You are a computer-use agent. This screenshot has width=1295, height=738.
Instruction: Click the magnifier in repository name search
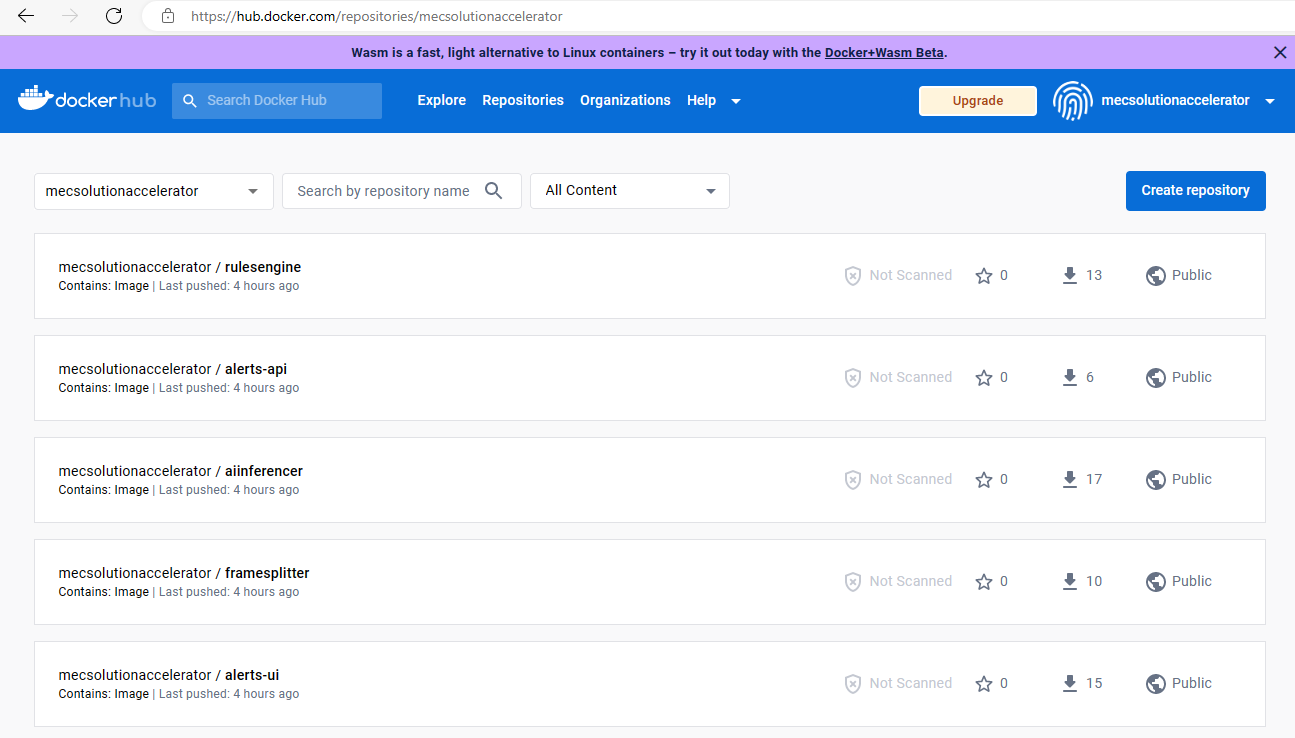coord(494,190)
